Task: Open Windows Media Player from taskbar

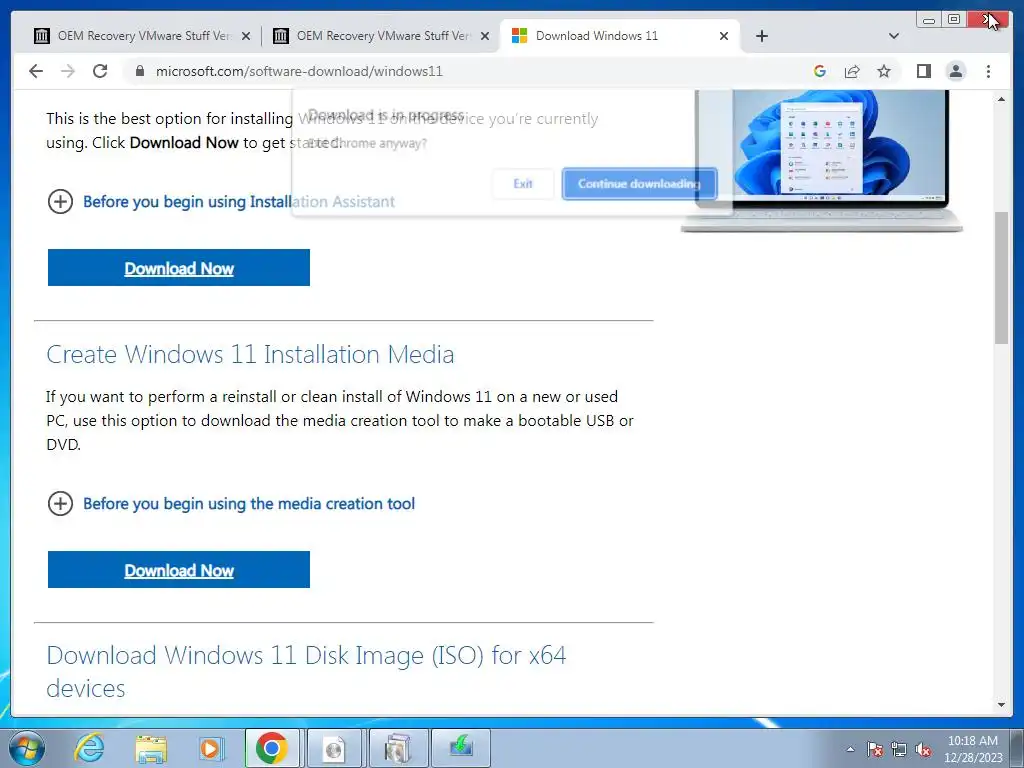Action: point(212,748)
